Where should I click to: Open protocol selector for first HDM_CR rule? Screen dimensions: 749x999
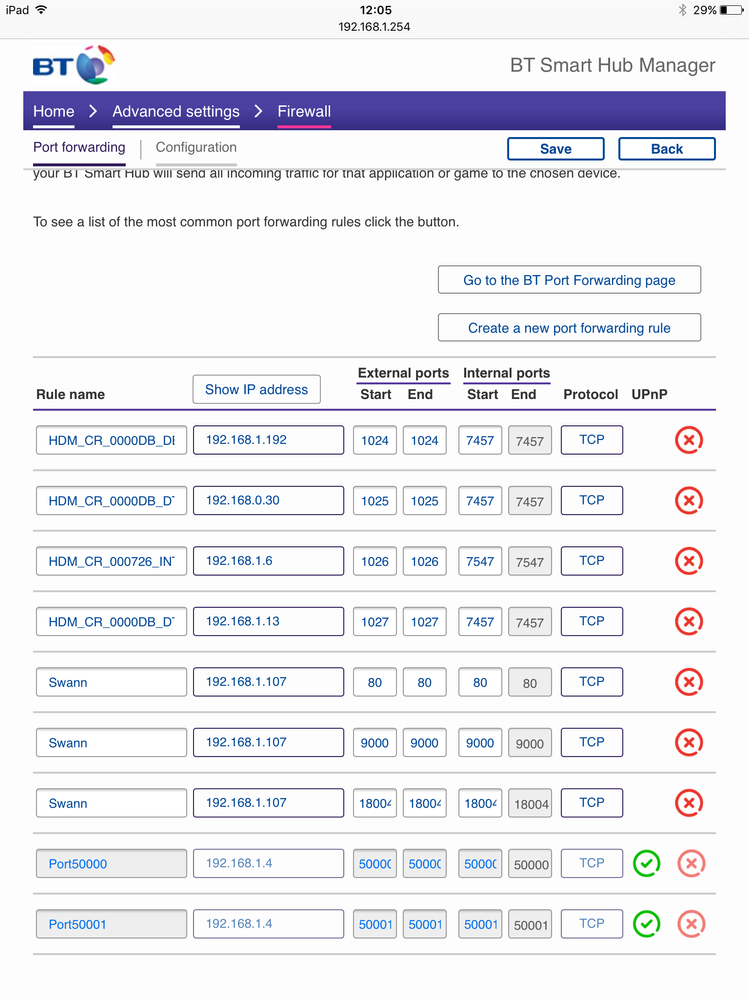coord(592,440)
